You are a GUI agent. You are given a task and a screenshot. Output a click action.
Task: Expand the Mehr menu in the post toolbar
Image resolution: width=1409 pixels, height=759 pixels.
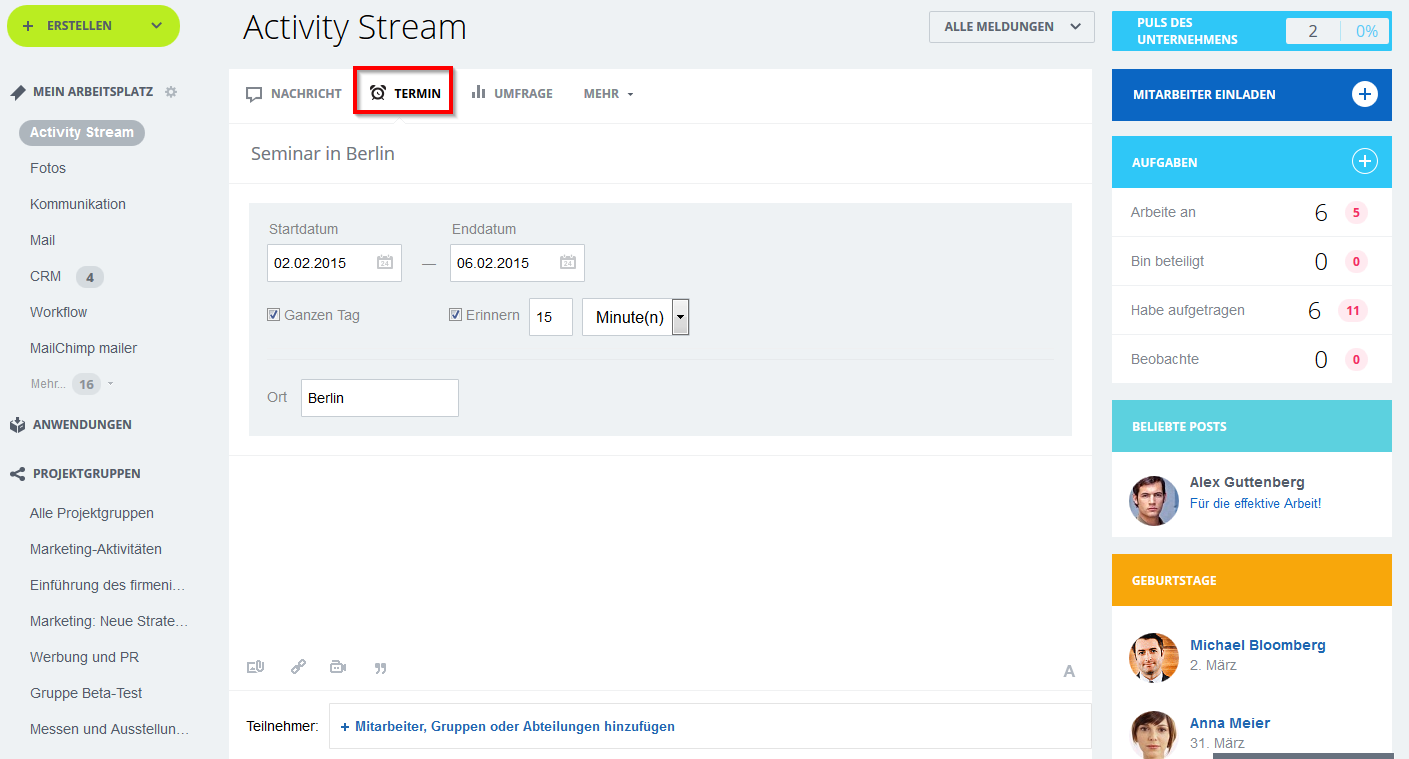[607, 92]
